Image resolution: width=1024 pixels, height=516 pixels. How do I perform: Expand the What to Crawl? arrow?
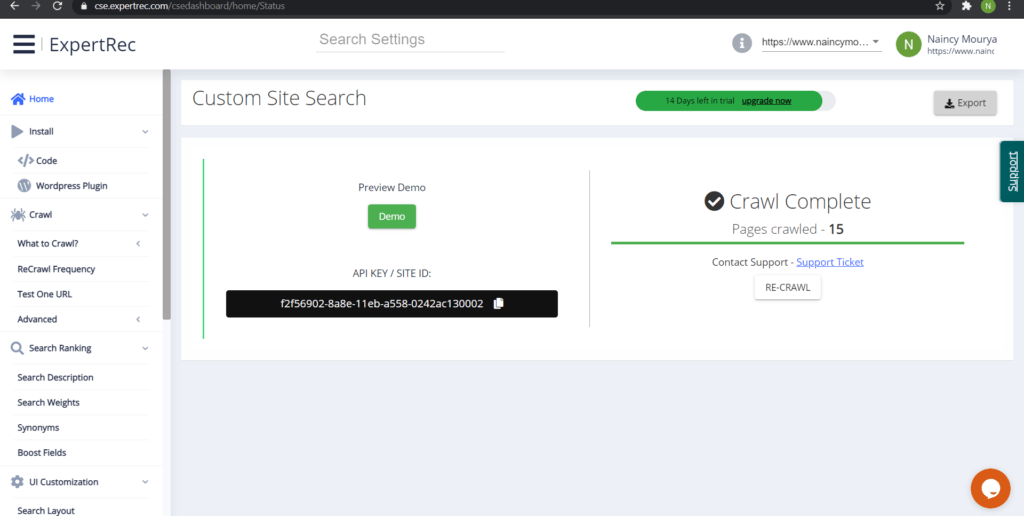138,244
